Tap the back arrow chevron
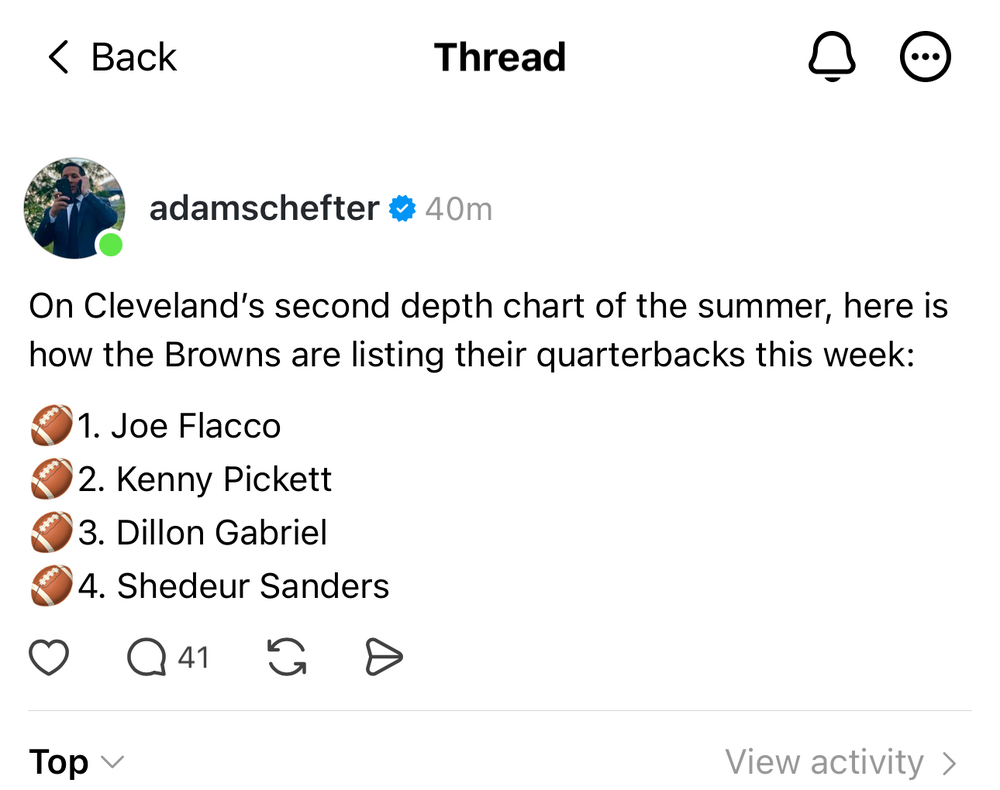Image resolution: width=1000 pixels, height=790 pixels. pyautogui.click(x=59, y=58)
